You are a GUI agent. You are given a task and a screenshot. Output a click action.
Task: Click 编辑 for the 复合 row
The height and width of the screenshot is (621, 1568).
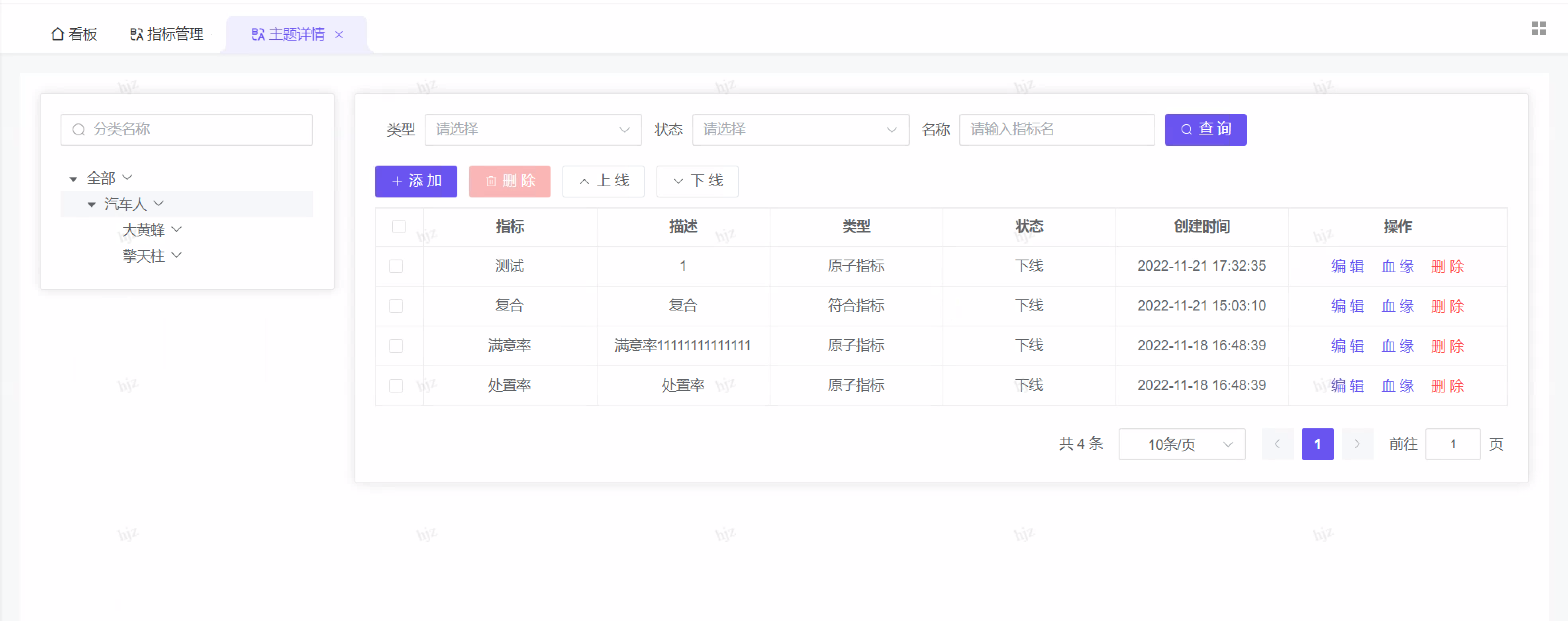1347,306
